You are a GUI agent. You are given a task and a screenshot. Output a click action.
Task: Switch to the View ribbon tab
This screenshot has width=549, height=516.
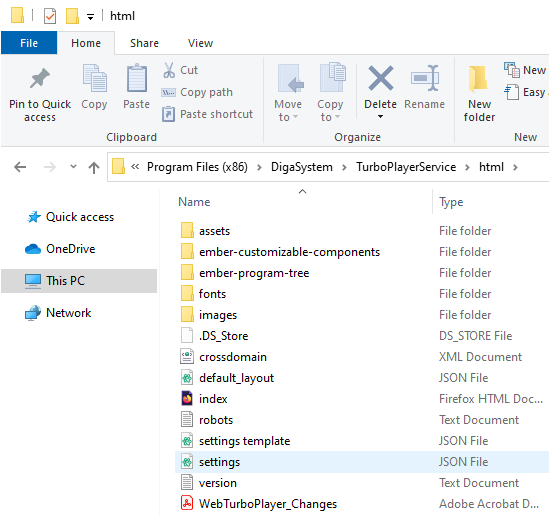point(200,43)
